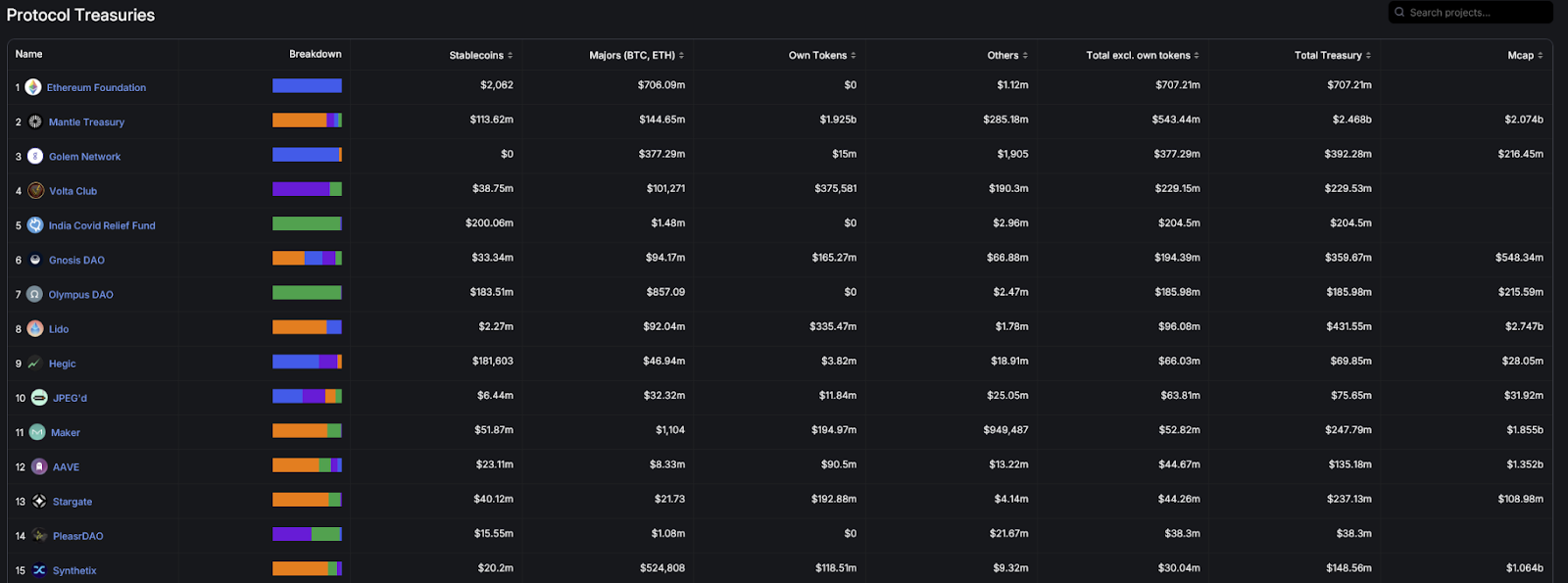This screenshot has height=583, width=1568.
Task: Sort table by Own Tokens column
Action: click(822, 55)
